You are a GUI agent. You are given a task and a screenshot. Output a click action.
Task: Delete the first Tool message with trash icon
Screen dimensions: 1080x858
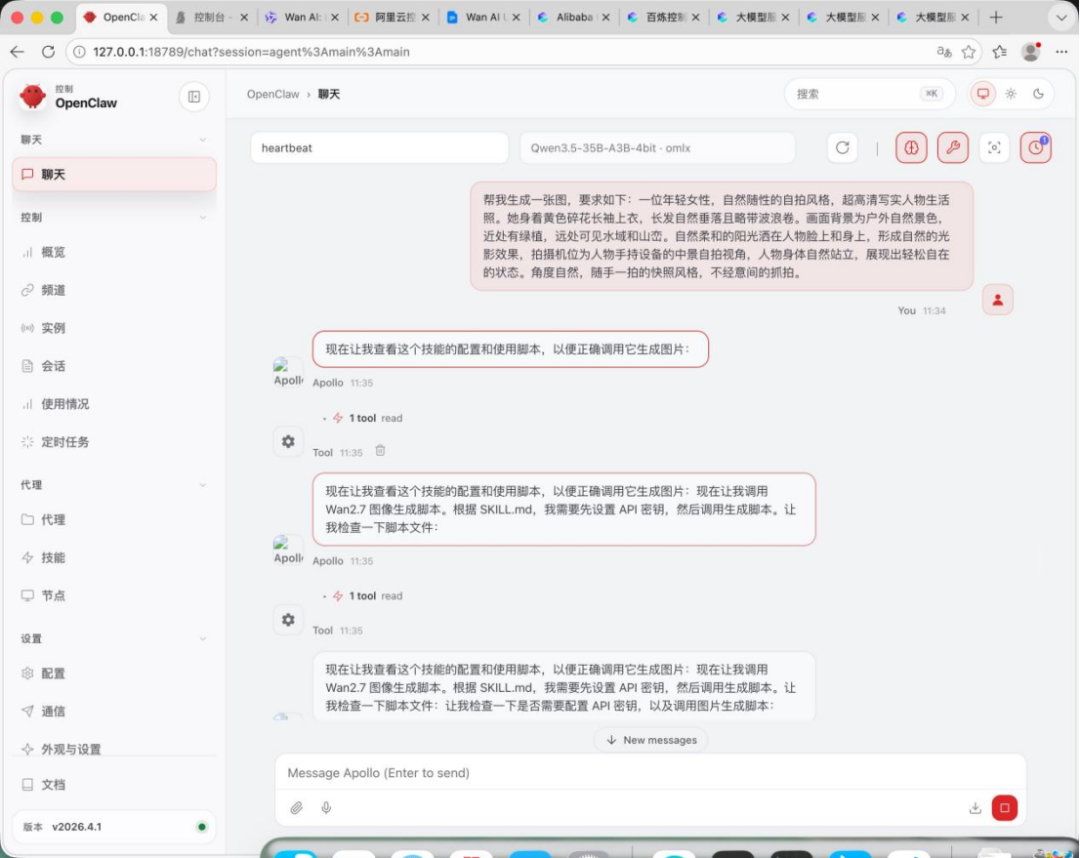pyautogui.click(x=380, y=452)
